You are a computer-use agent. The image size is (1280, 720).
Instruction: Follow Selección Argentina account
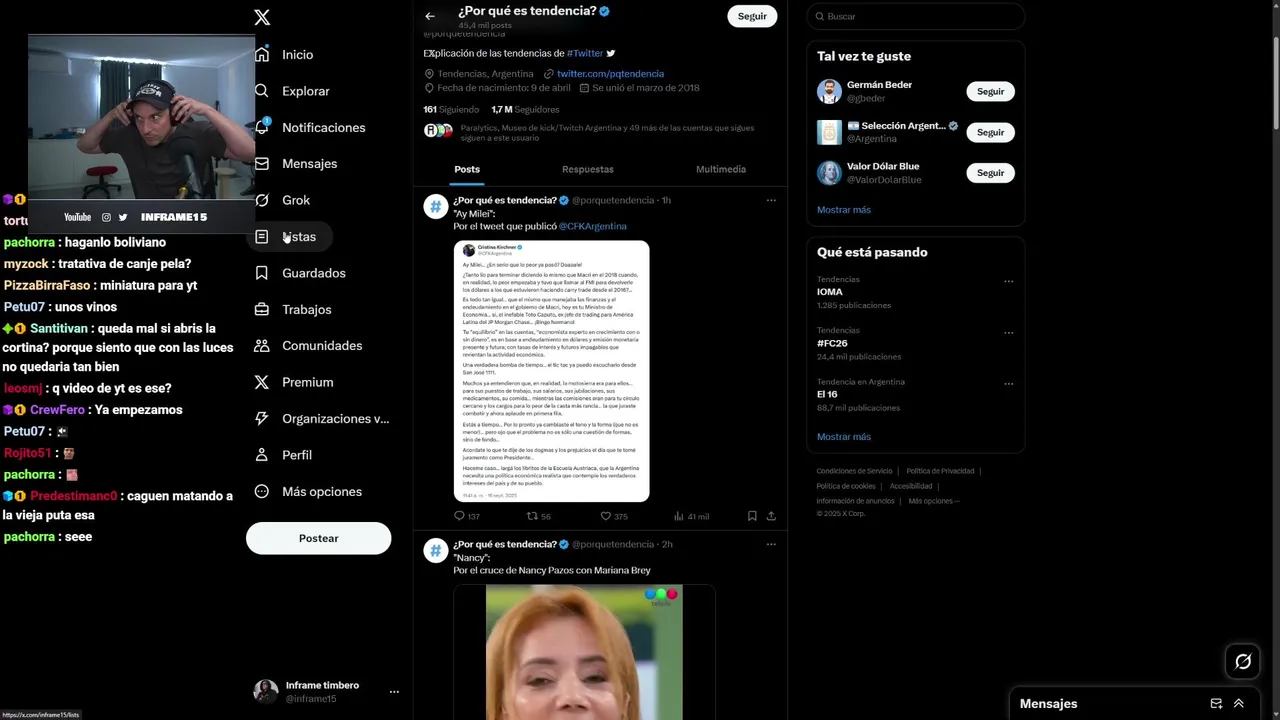990,132
